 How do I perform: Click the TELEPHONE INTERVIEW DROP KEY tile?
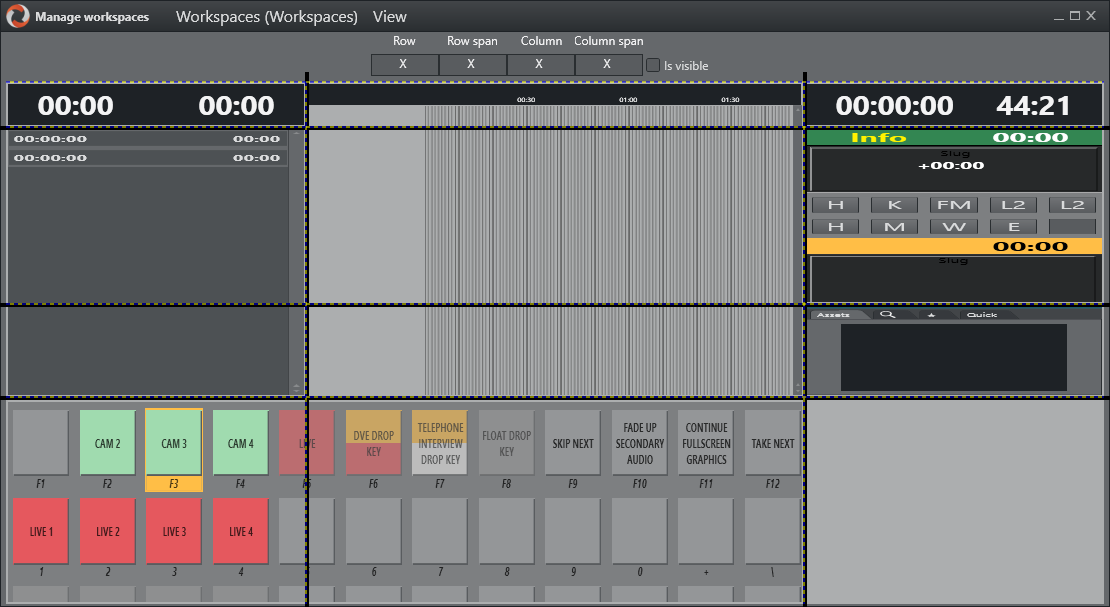tap(440, 443)
